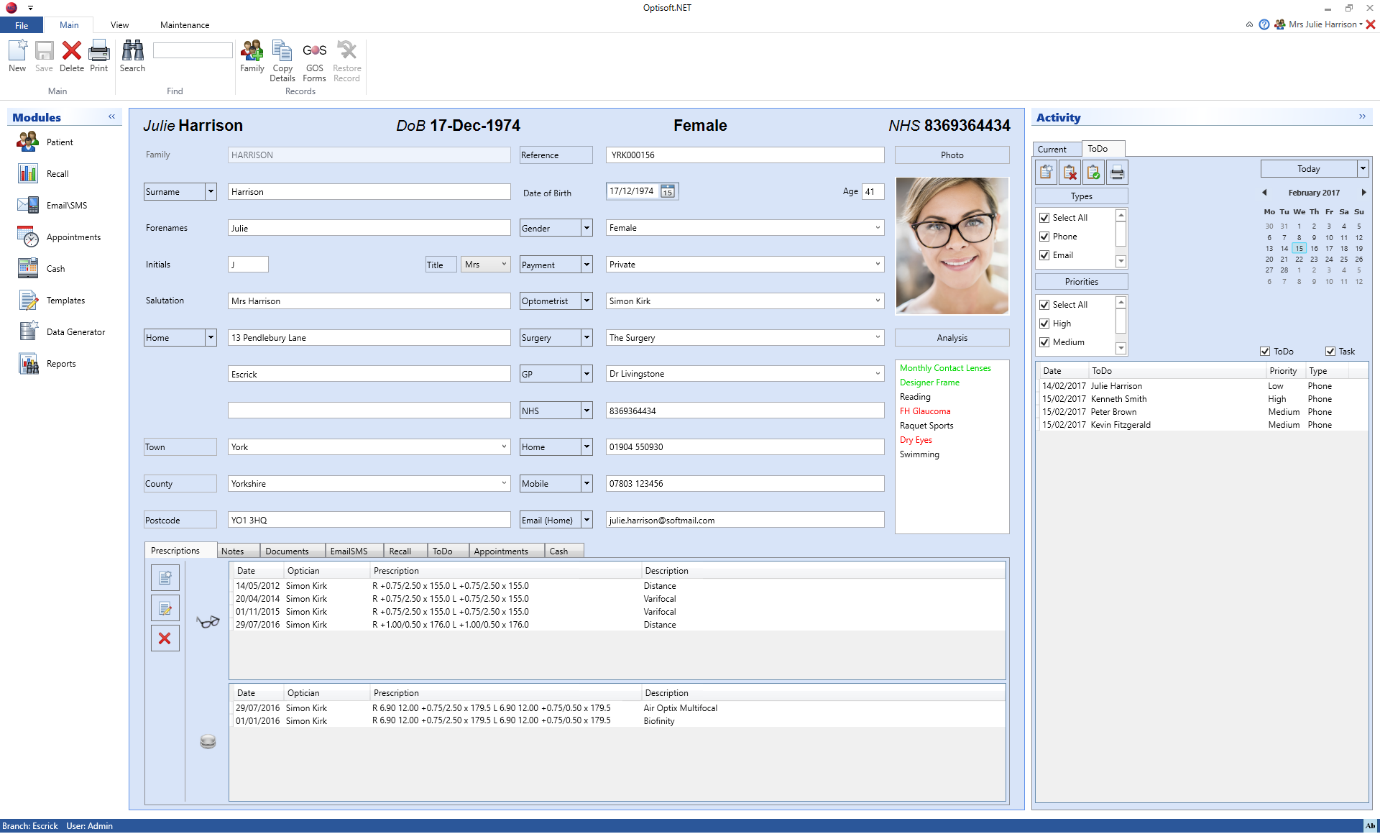
Task: Open the Maintenance ribbon tab
Action: pyautogui.click(x=184, y=25)
